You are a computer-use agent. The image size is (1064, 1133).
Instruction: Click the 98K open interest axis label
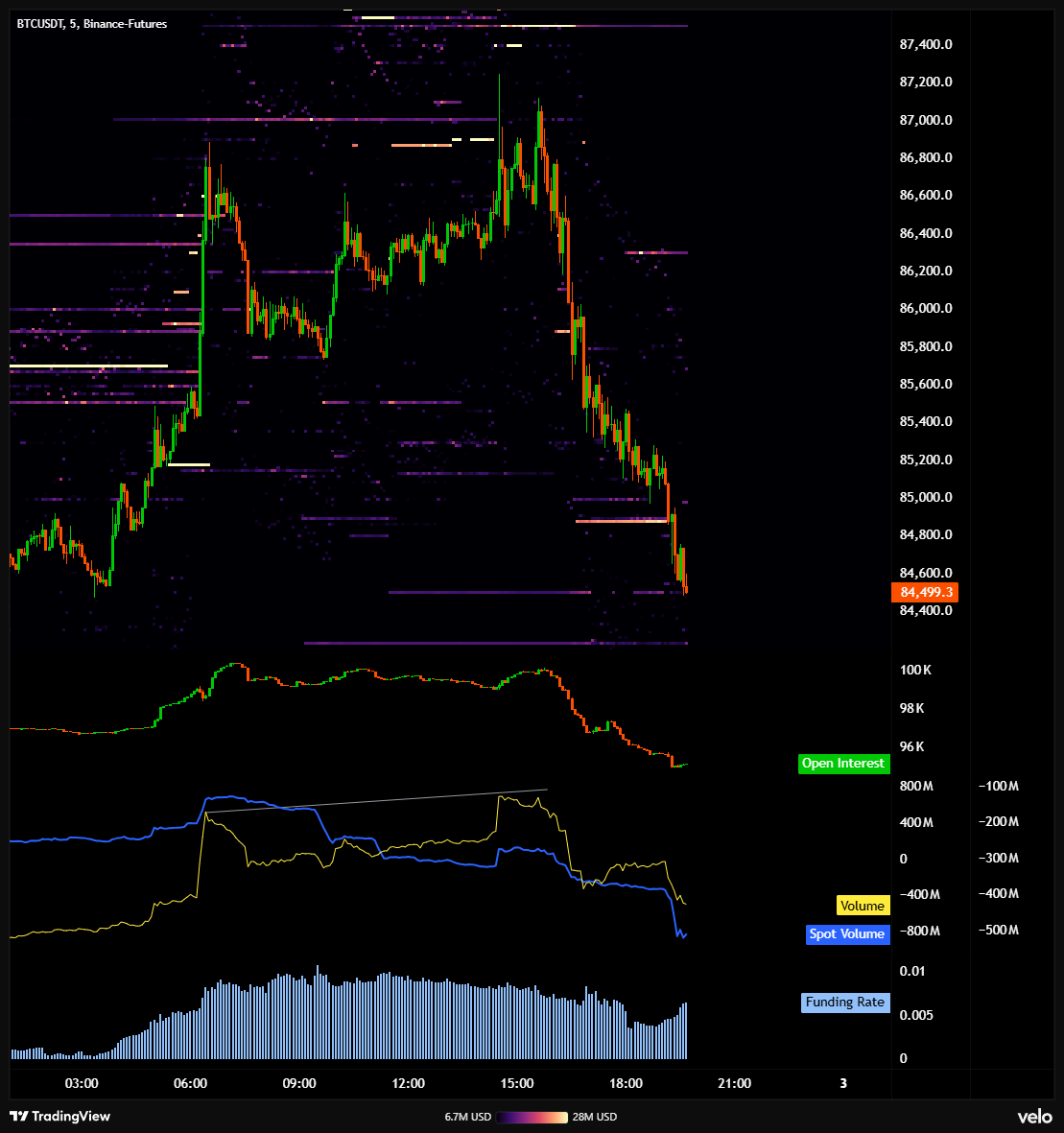pyautogui.click(x=912, y=709)
